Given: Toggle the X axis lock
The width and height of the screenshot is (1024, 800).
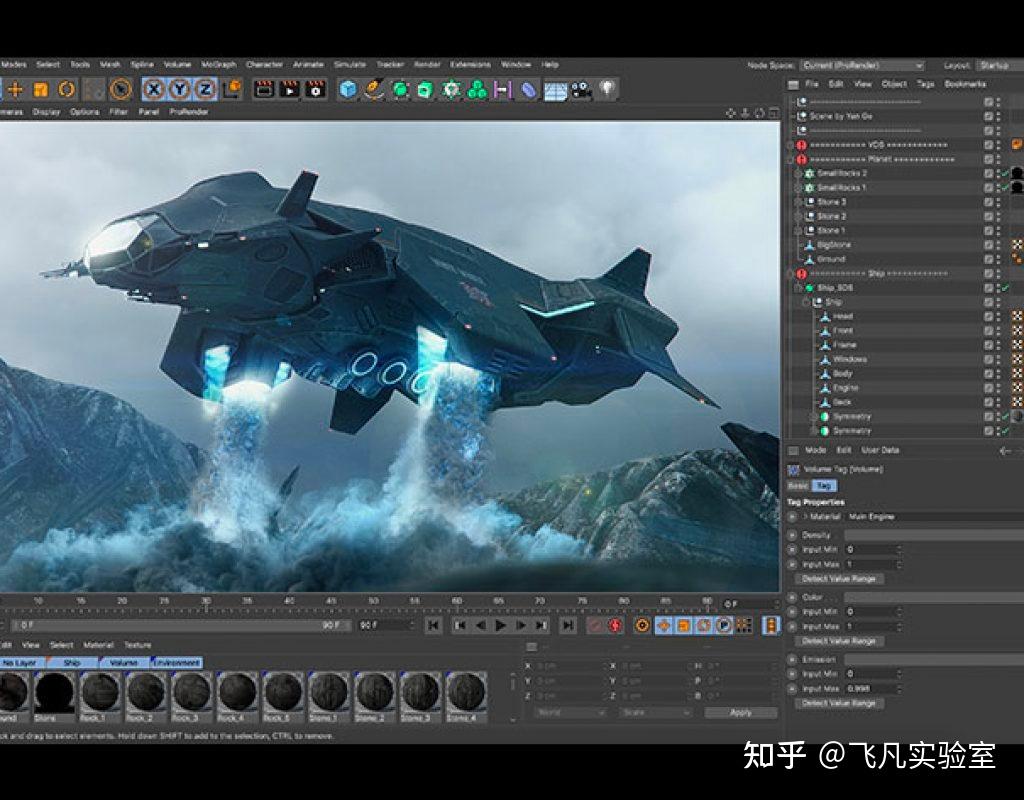Looking at the screenshot, I should pyautogui.click(x=154, y=89).
